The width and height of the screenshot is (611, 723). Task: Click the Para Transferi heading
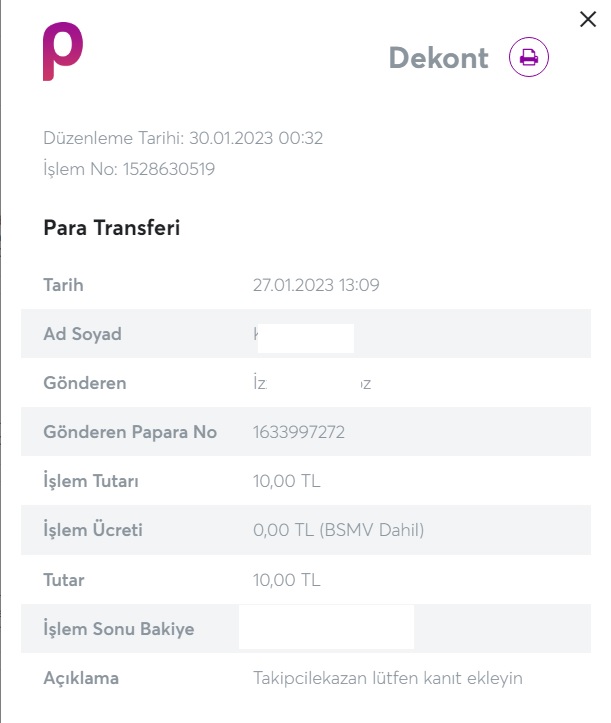[111, 228]
